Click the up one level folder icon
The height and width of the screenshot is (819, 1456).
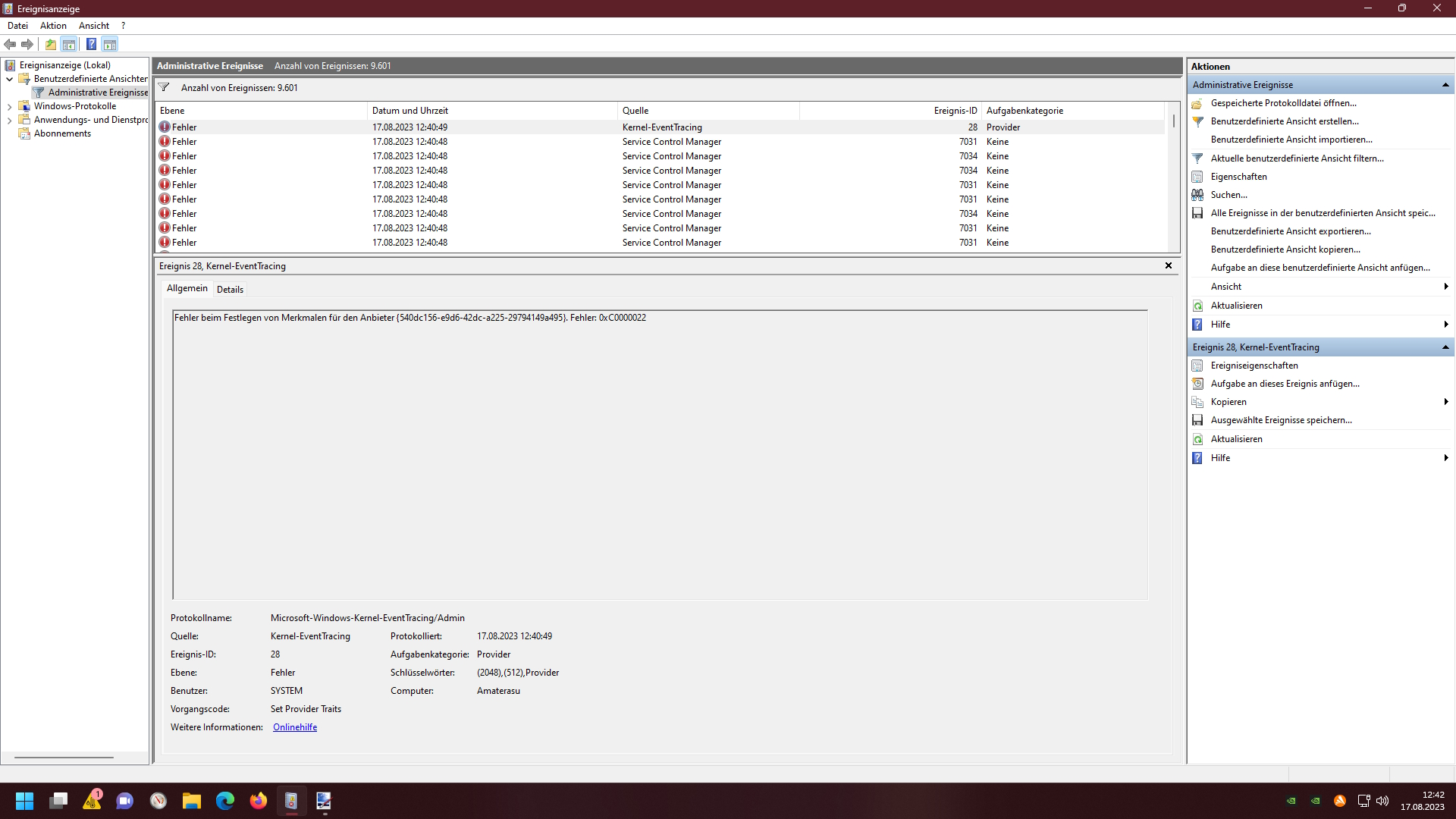(x=51, y=44)
